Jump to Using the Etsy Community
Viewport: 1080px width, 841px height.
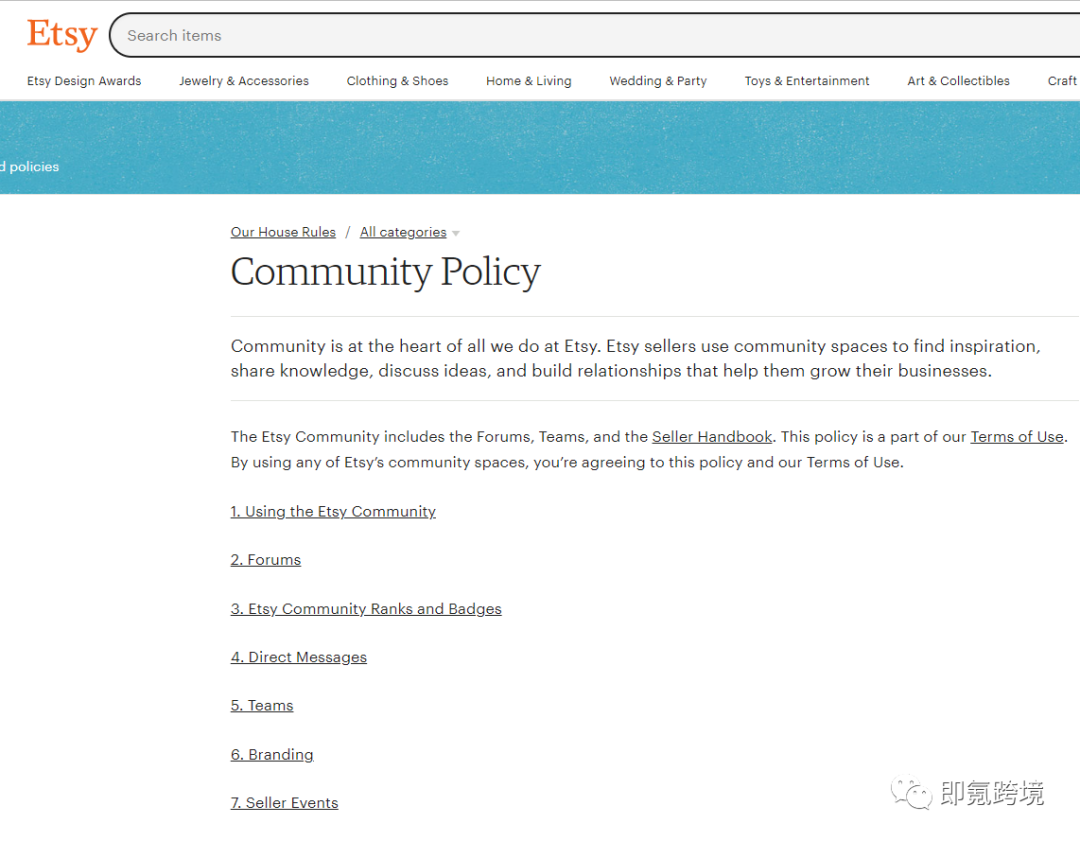coord(333,512)
